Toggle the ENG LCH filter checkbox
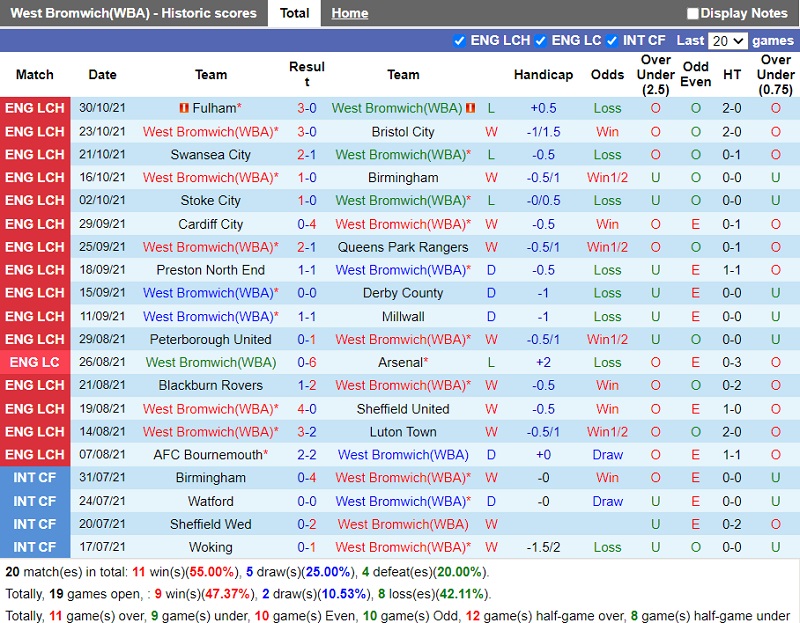Viewport: 800px width, 623px height. click(x=460, y=41)
